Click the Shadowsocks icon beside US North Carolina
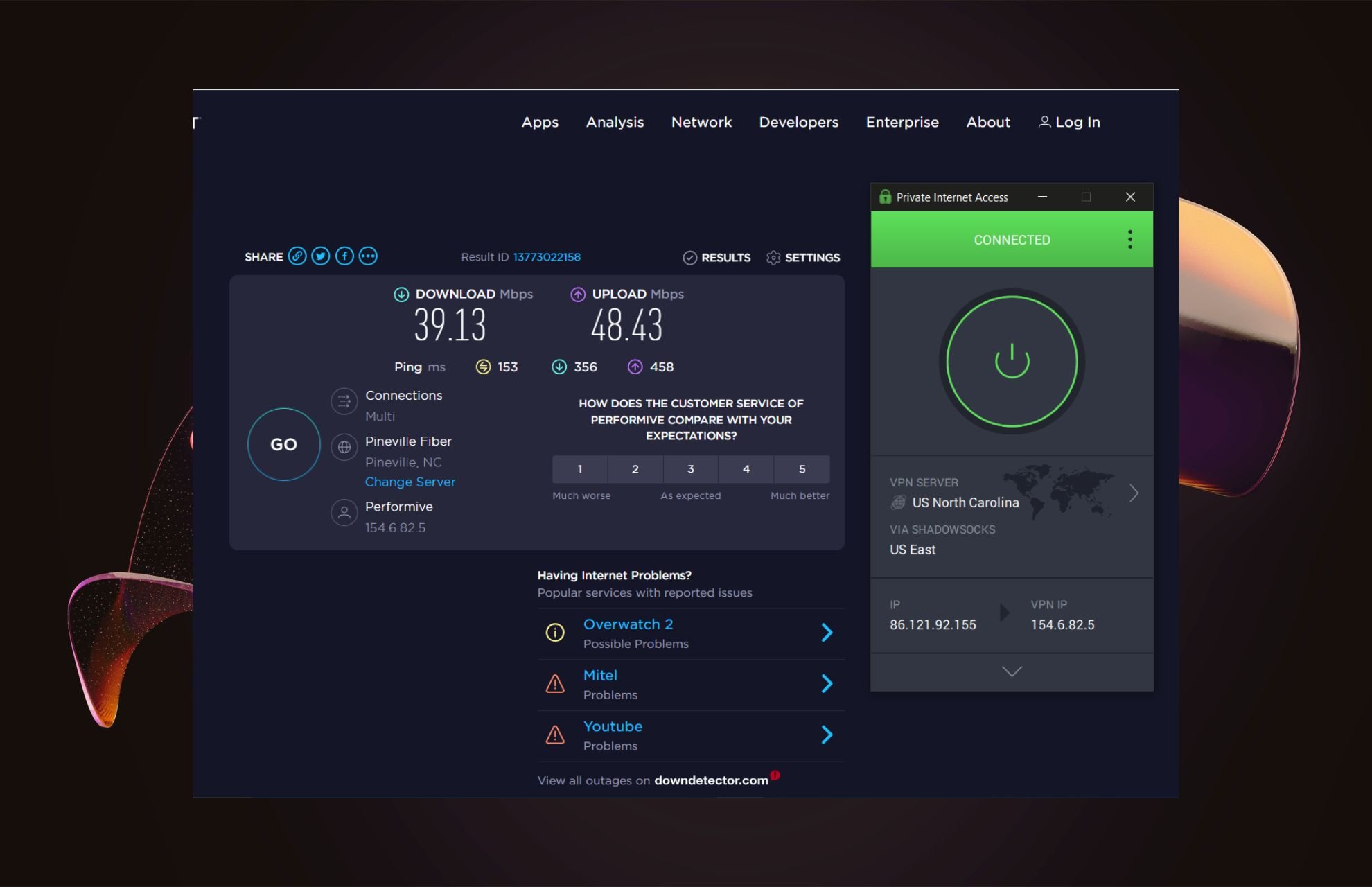Image resolution: width=1372 pixels, height=887 pixels. pyautogui.click(x=898, y=502)
